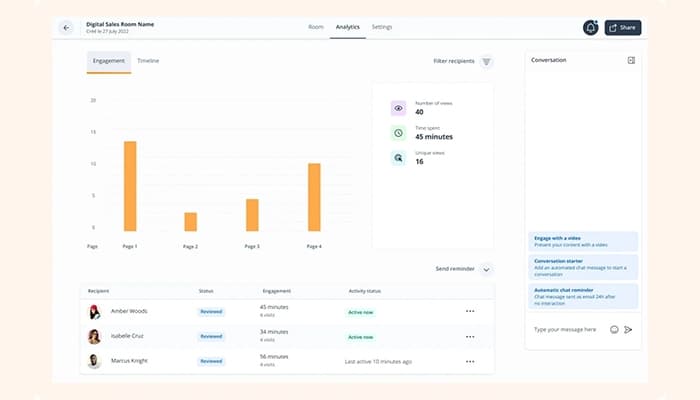
Task: Click the back arrow button
Action: 67,28
